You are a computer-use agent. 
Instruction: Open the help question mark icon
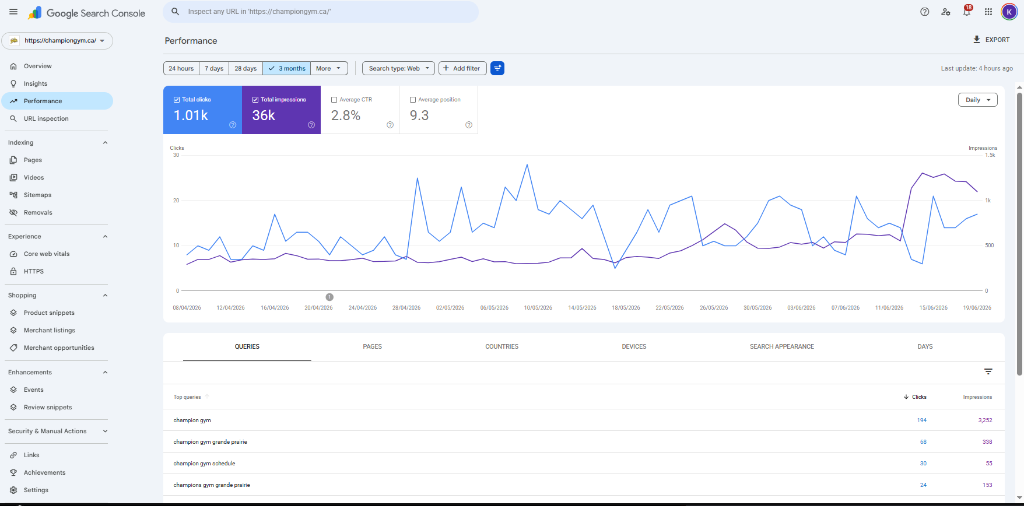(924, 12)
